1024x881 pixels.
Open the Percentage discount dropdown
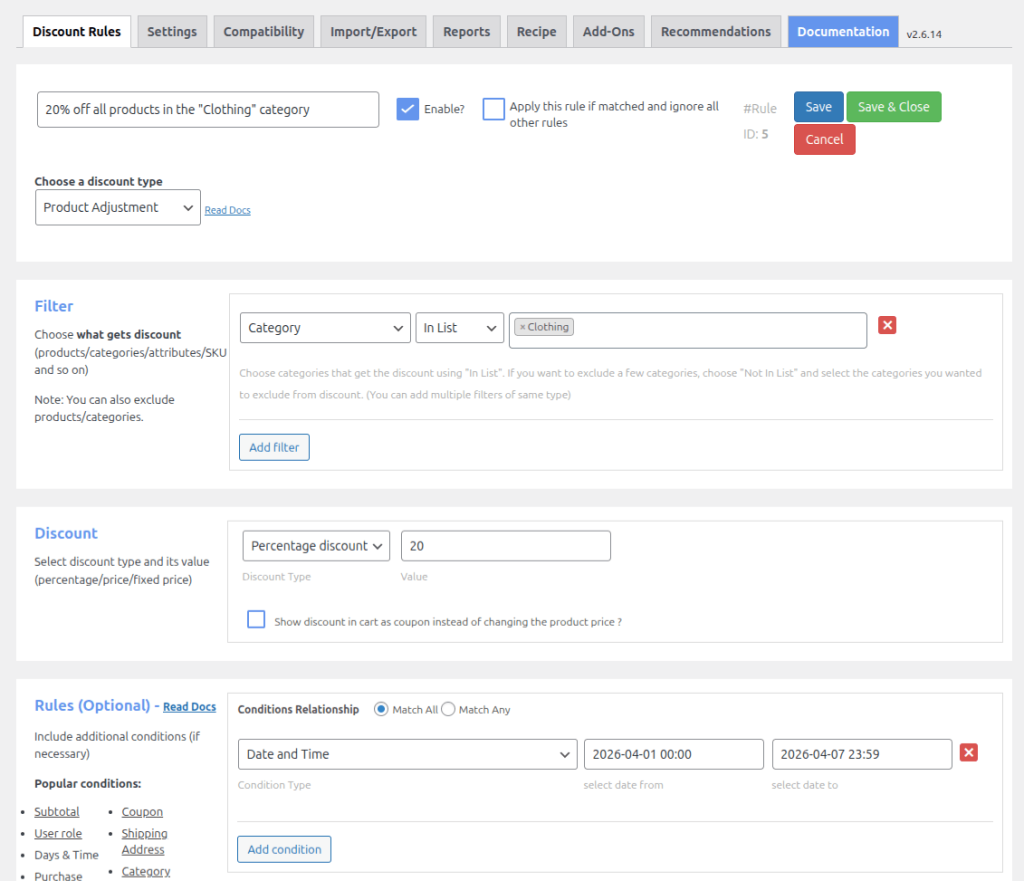[315, 545]
